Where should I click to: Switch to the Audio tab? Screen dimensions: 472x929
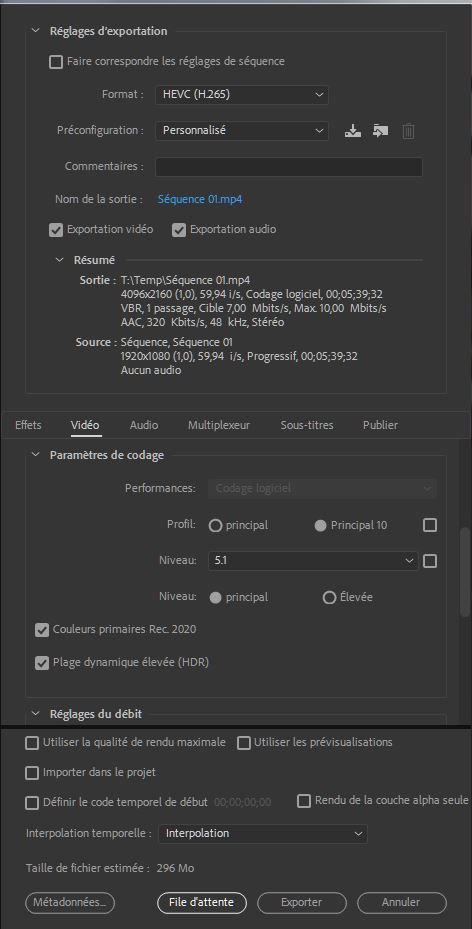pyautogui.click(x=144, y=425)
